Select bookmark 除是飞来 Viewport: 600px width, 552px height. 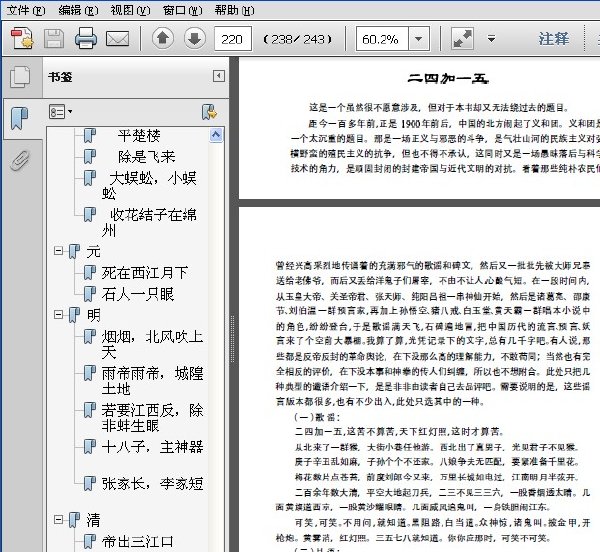pos(146,157)
